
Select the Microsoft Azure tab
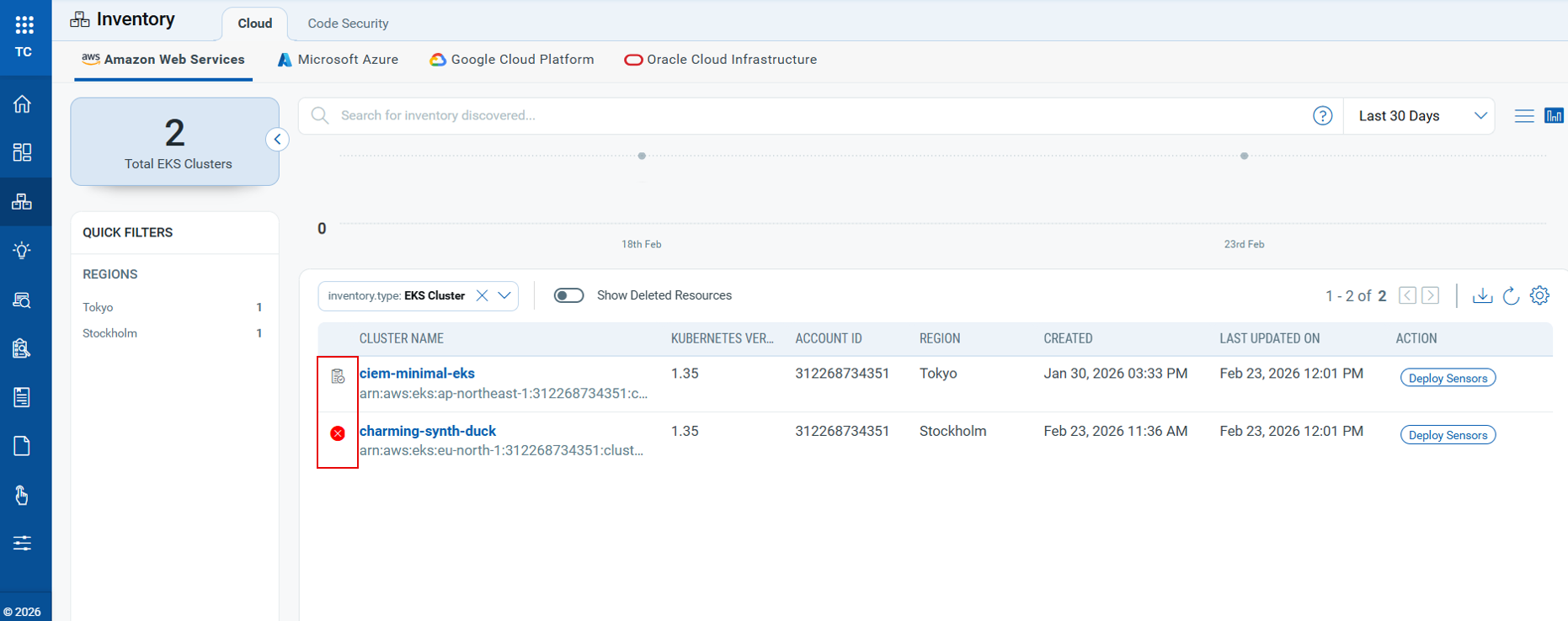[338, 60]
